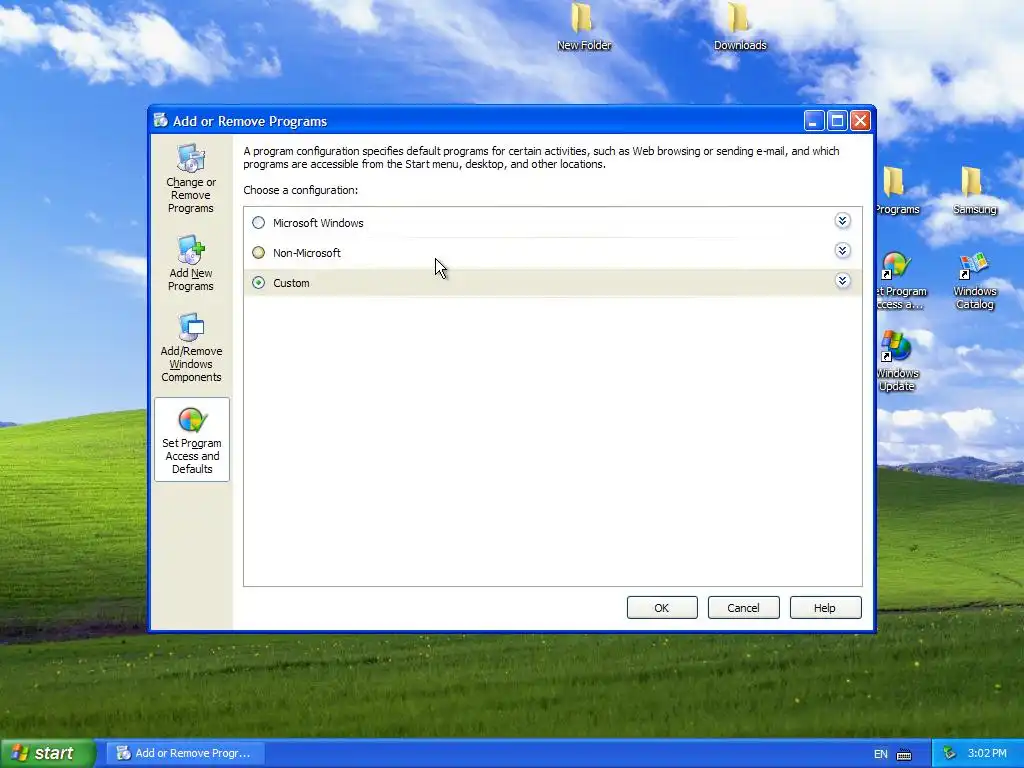Open the Samsung desktop folder

click(974, 190)
